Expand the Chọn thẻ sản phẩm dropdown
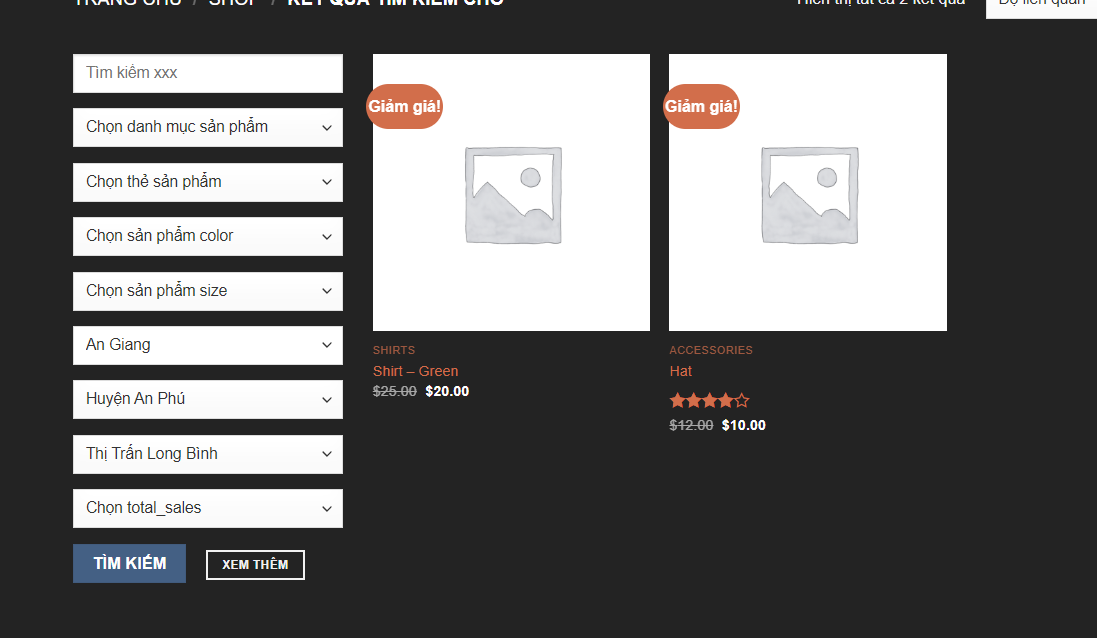This screenshot has height=638, width=1097. click(x=207, y=182)
